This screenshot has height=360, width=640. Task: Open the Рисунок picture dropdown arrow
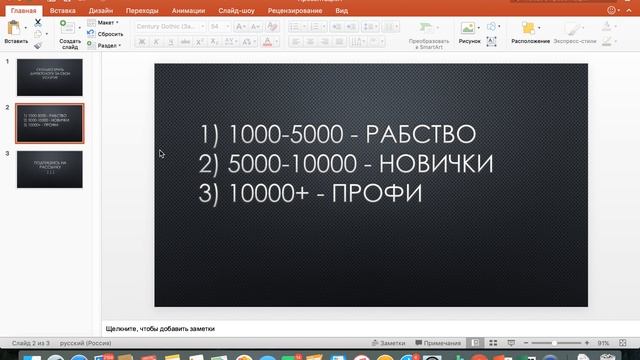pyautogui.click(x=479, y=28)
